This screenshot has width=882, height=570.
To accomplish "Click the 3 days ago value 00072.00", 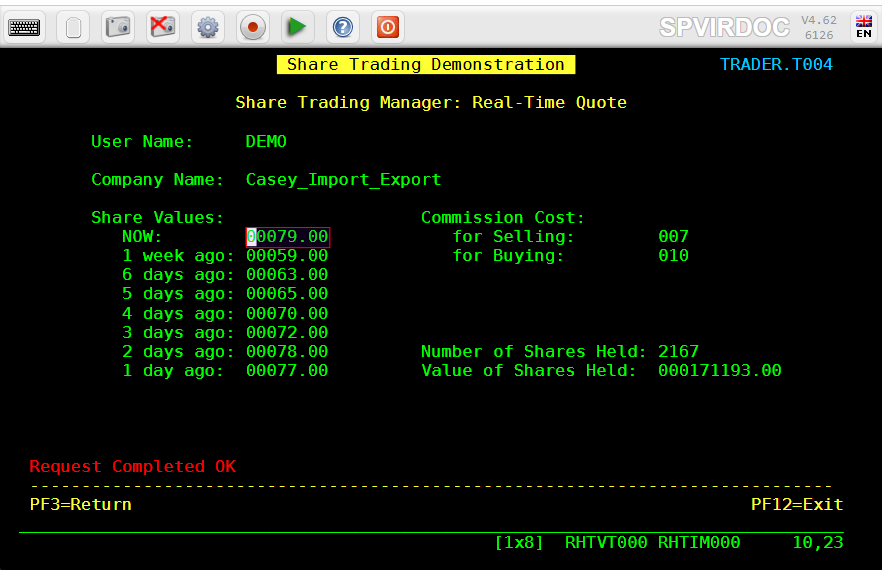I will pos(287,333).
